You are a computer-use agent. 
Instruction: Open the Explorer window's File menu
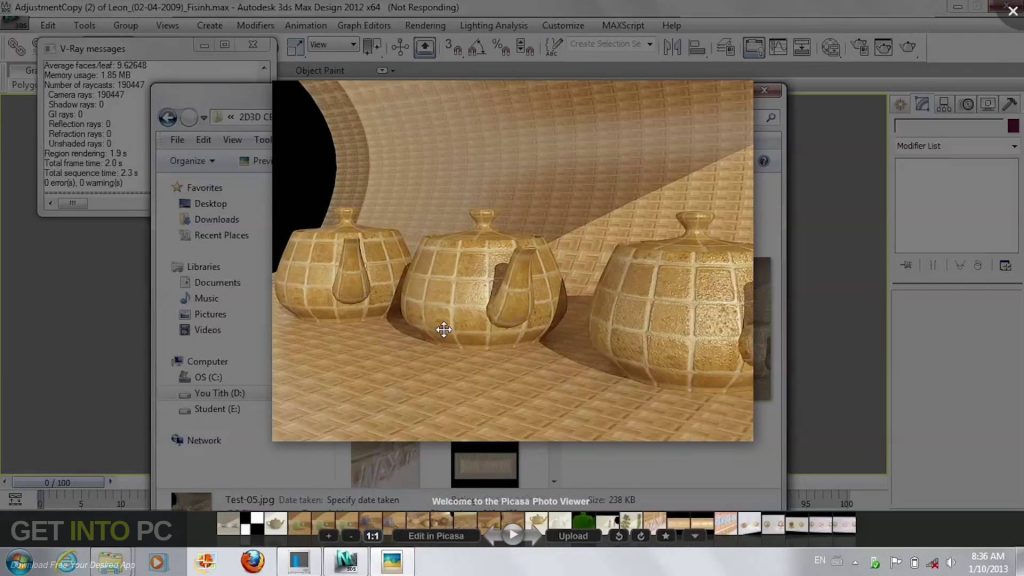177,140
